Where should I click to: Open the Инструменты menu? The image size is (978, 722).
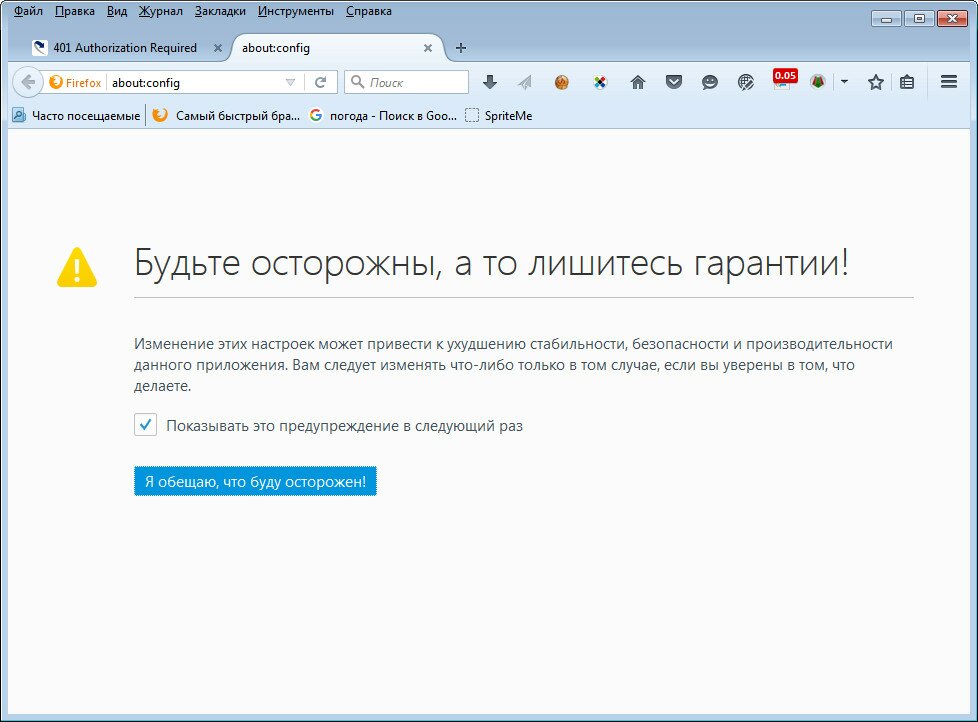[295, 11]
